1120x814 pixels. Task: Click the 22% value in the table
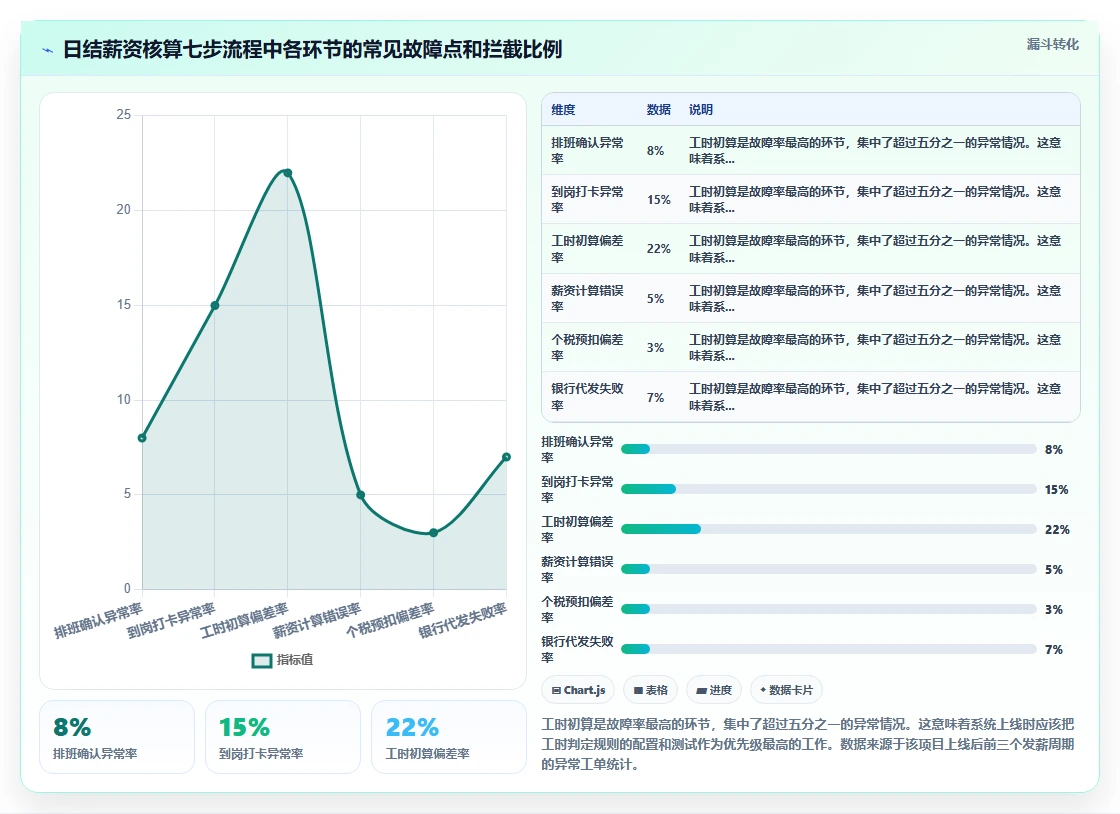point(659,249)
